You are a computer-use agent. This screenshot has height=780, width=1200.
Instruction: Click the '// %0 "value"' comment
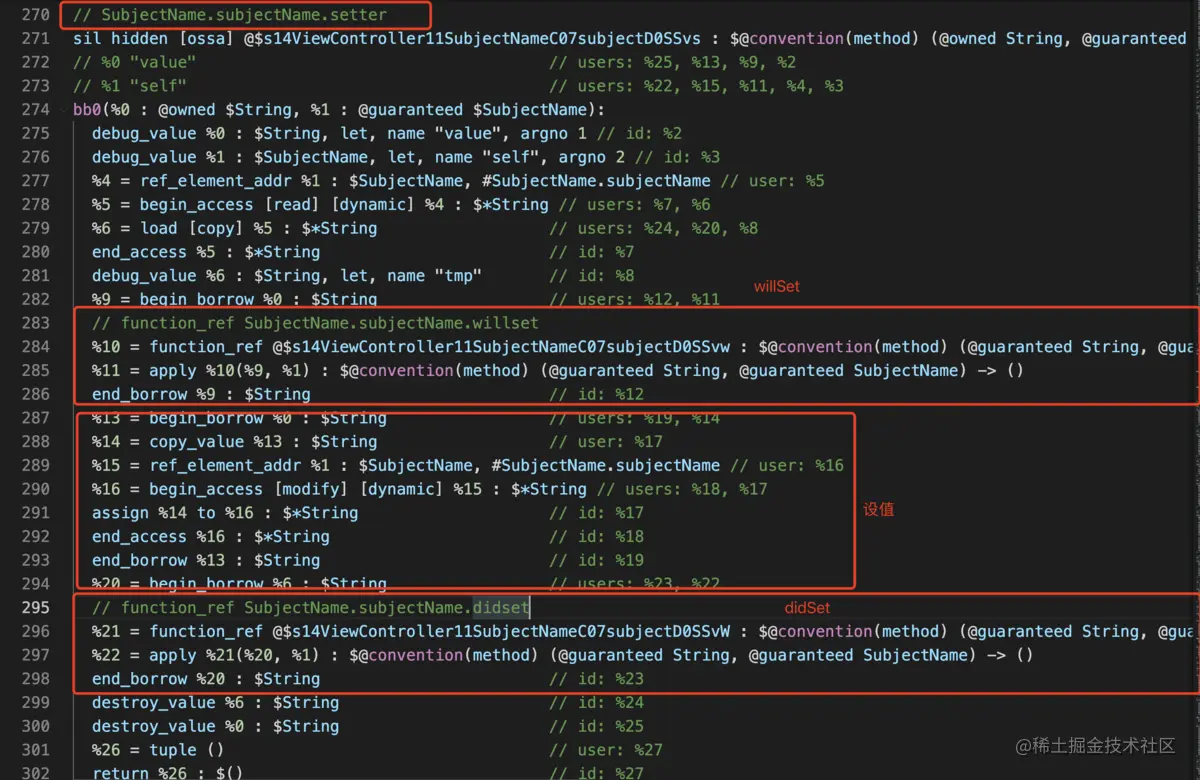[x=135, y=62]
